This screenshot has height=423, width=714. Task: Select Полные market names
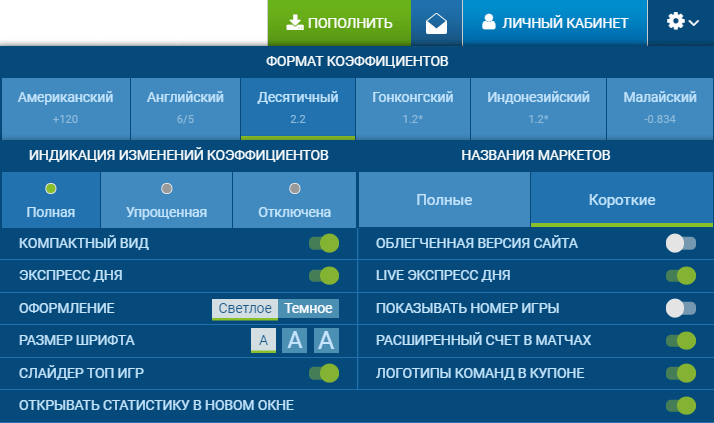(444, 199)
